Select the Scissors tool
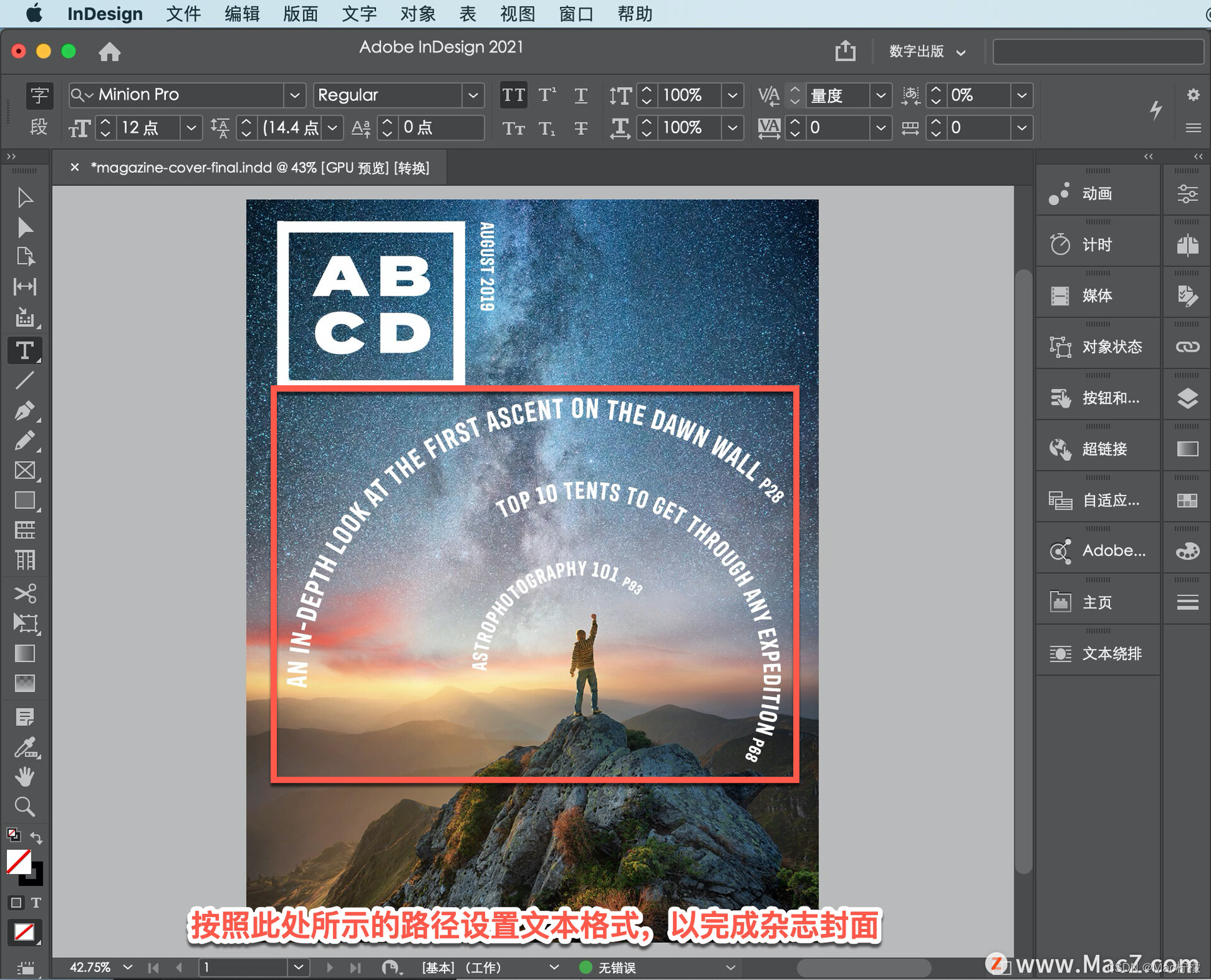This screenshot has height=980, width=1211. coord(25,593)
